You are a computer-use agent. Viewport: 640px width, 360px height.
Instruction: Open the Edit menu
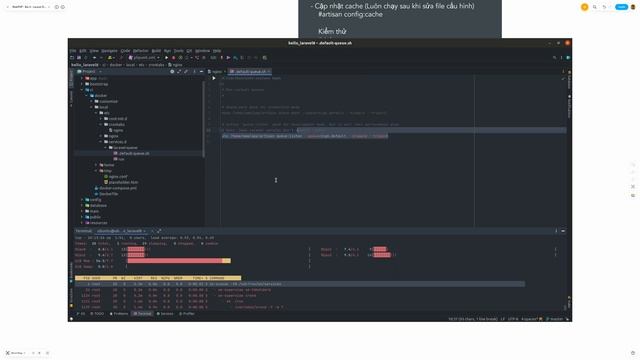click(x=83, y=51)
